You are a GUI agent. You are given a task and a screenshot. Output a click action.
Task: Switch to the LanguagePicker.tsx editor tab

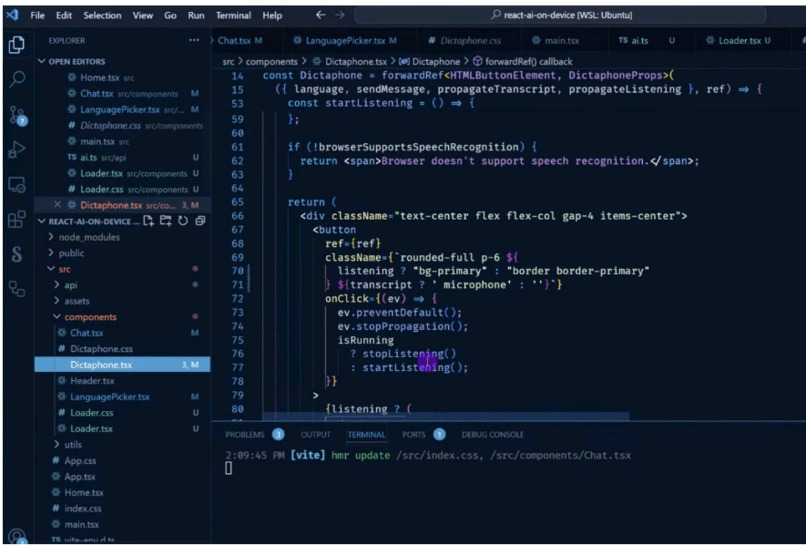point(351,40)
